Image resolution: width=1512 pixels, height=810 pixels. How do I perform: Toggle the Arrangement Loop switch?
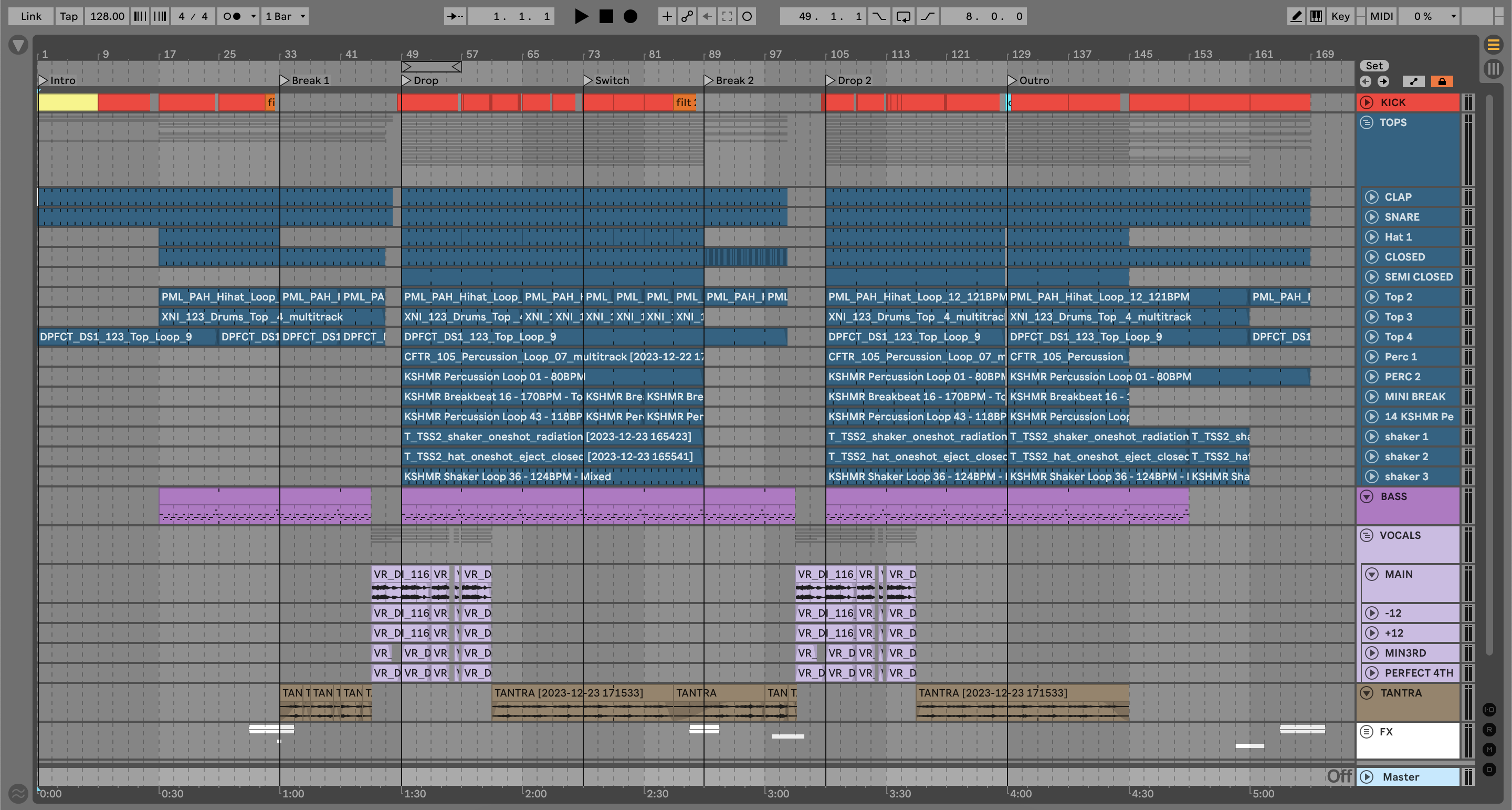point(904,16)
